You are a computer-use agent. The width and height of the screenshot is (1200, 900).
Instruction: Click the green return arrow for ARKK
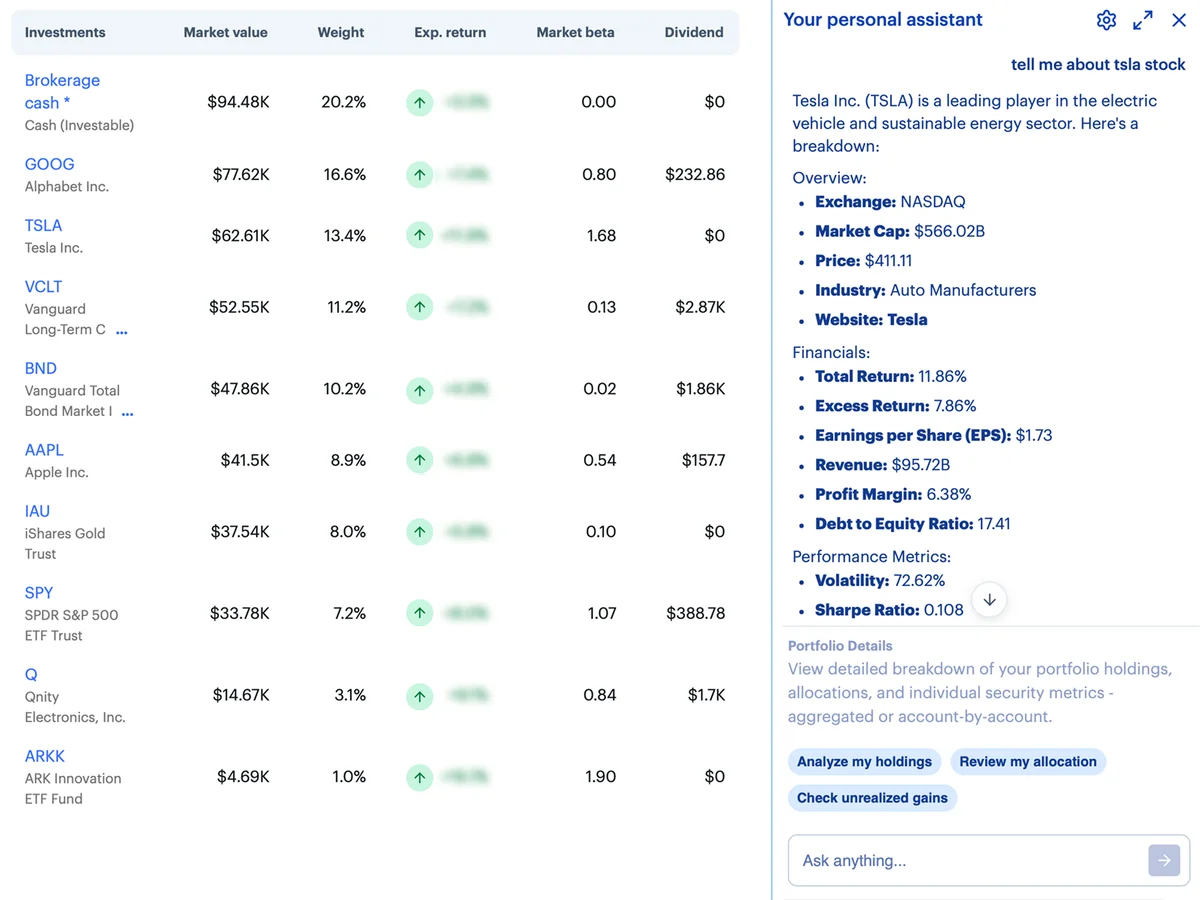point(419,777)
